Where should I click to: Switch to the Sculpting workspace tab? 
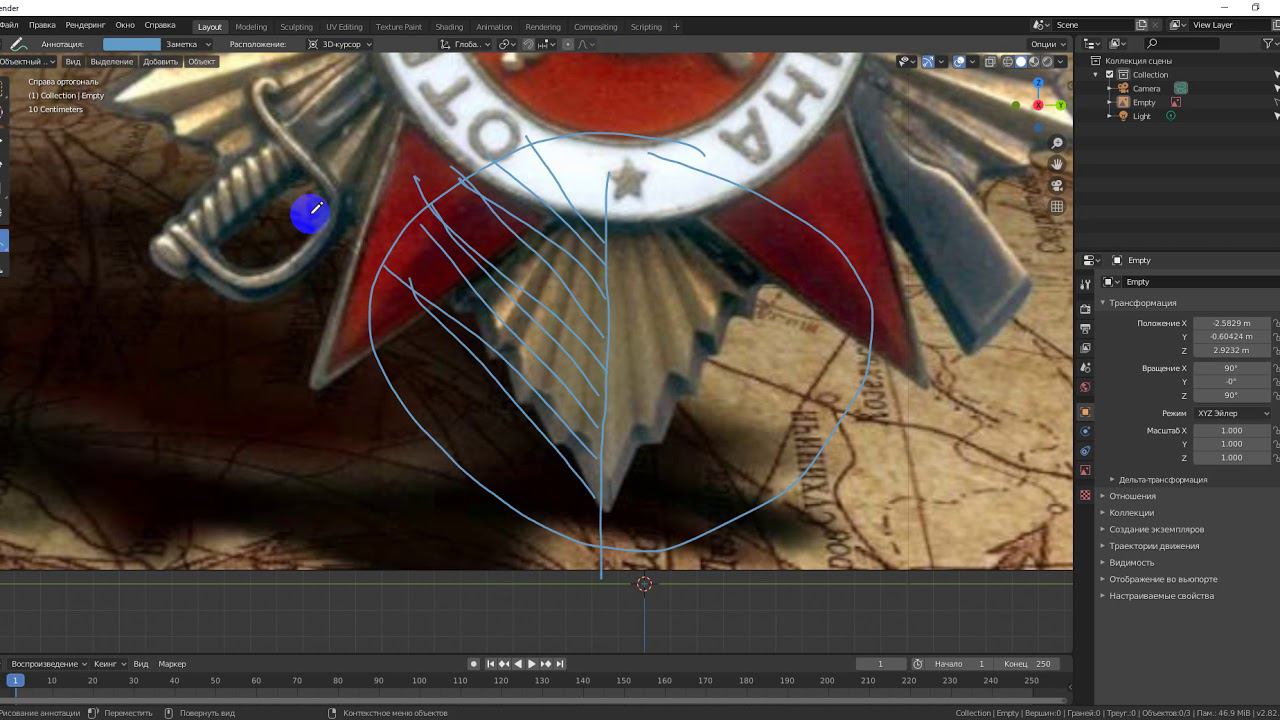[296, 27]
